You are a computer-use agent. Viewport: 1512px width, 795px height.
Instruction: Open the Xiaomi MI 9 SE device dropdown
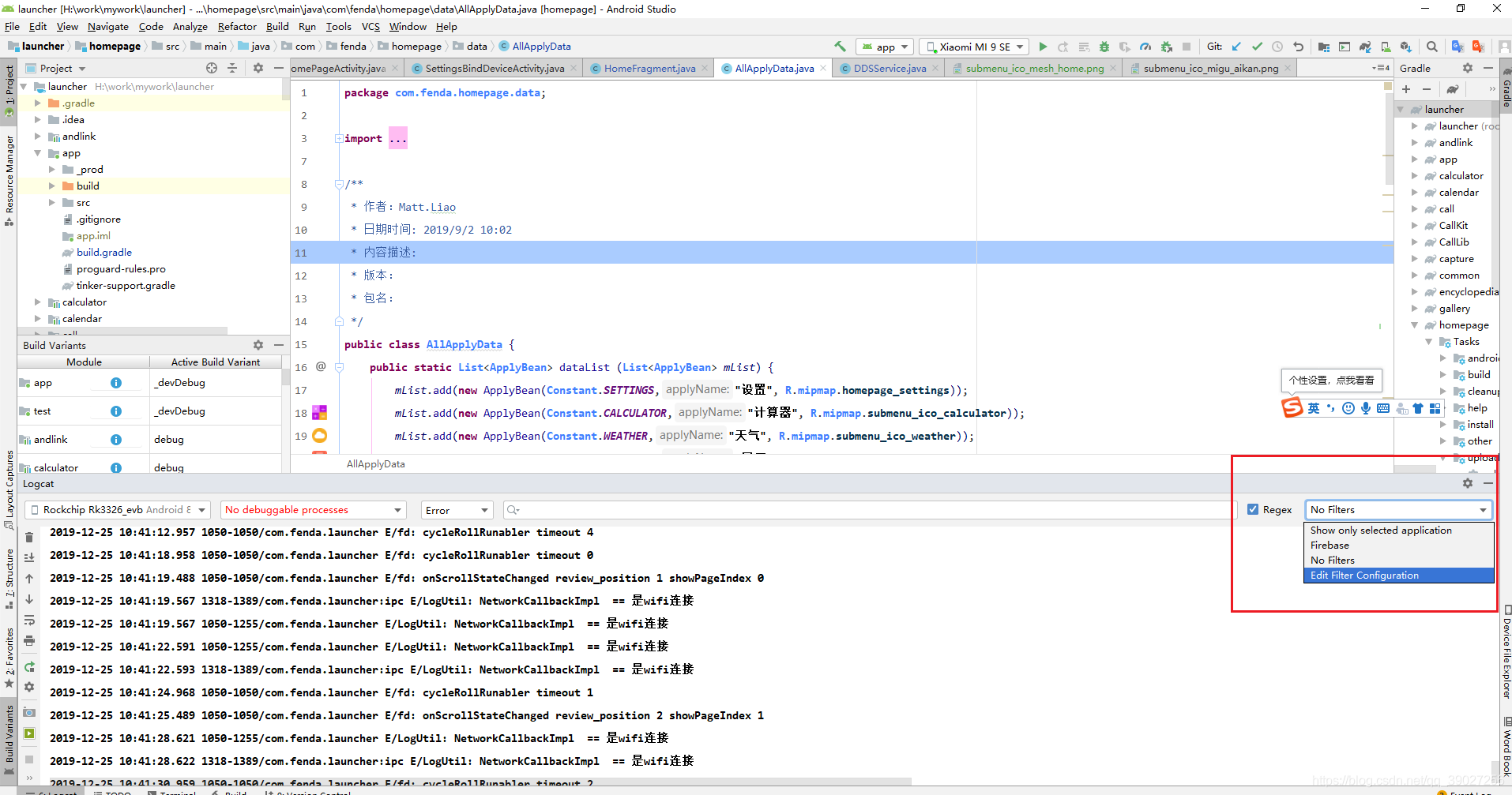[975, 47]
